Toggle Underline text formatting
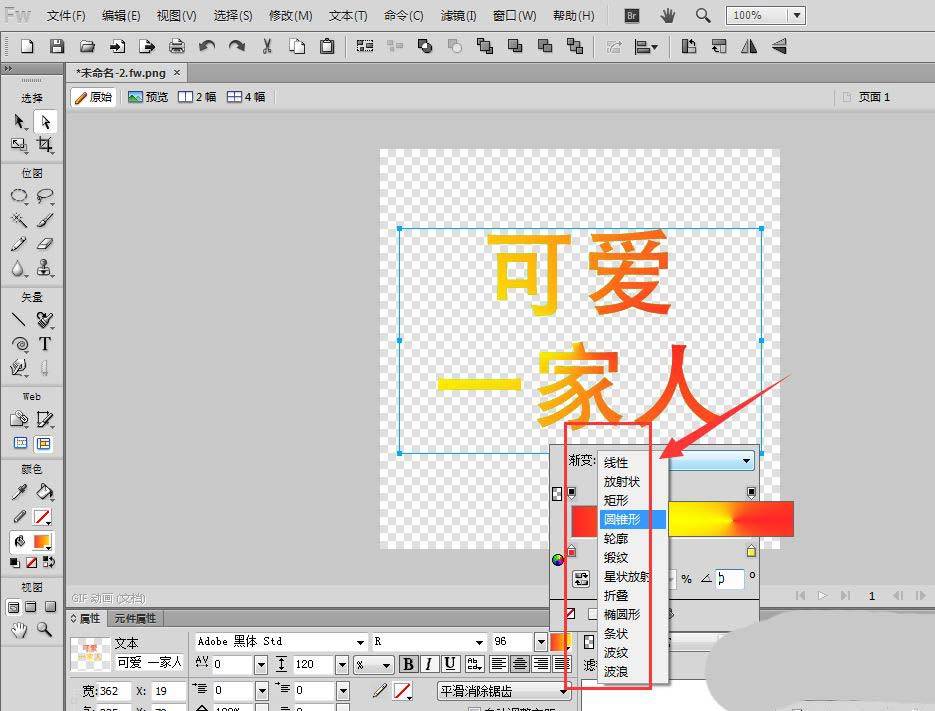Viewport: 935px width, 711px height. pyautogui.click(x=450, y=664)
